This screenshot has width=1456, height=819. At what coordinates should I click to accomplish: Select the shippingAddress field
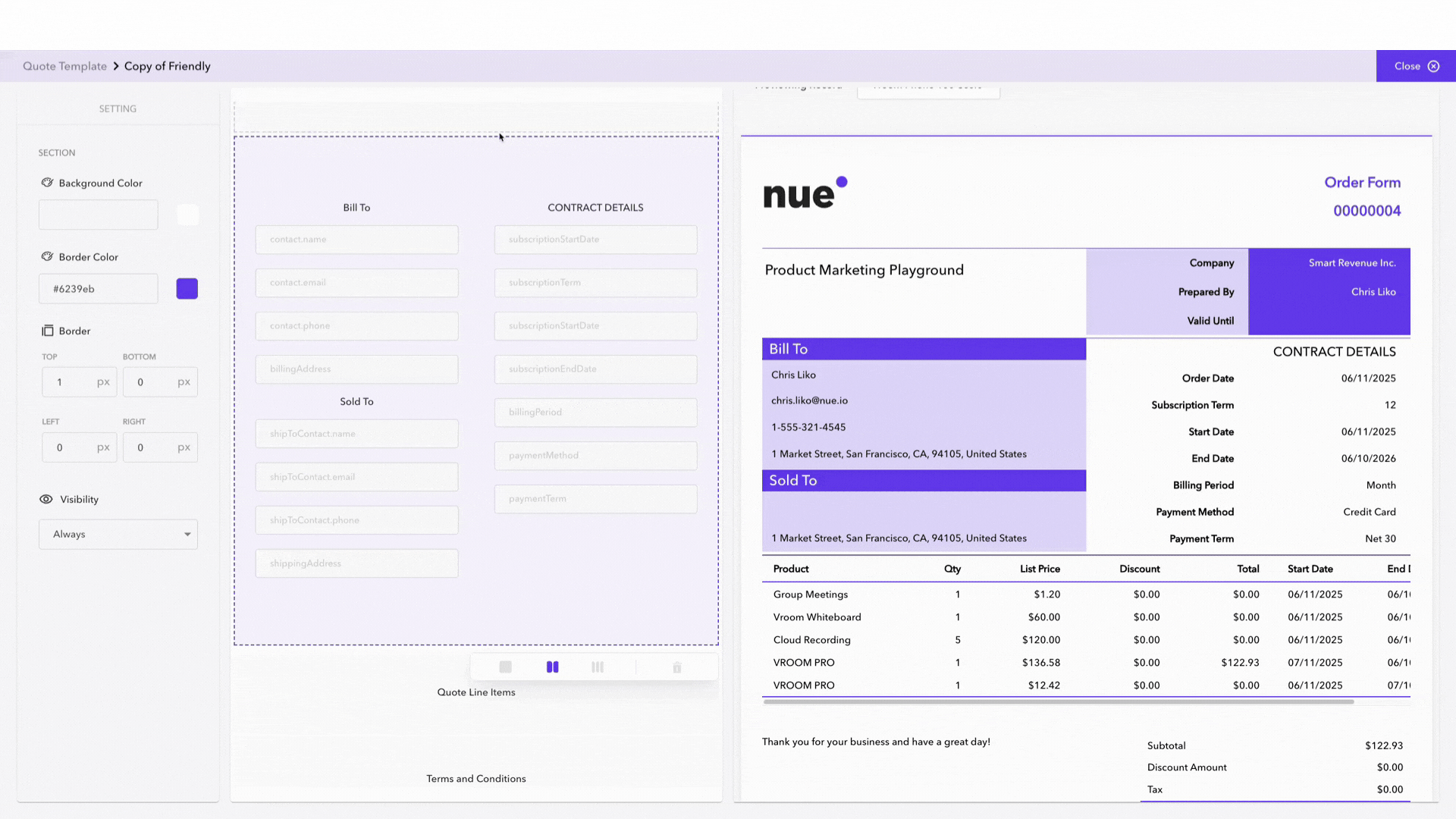[356, 563]
